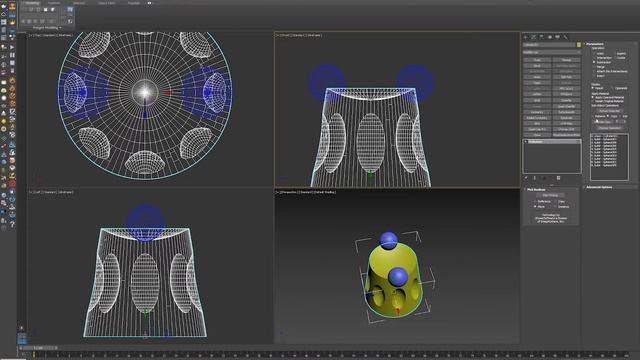This screenshot has height=360, width=640.
Task: Click the question mark help icon in left toolbar
Action: coord(12,224)
